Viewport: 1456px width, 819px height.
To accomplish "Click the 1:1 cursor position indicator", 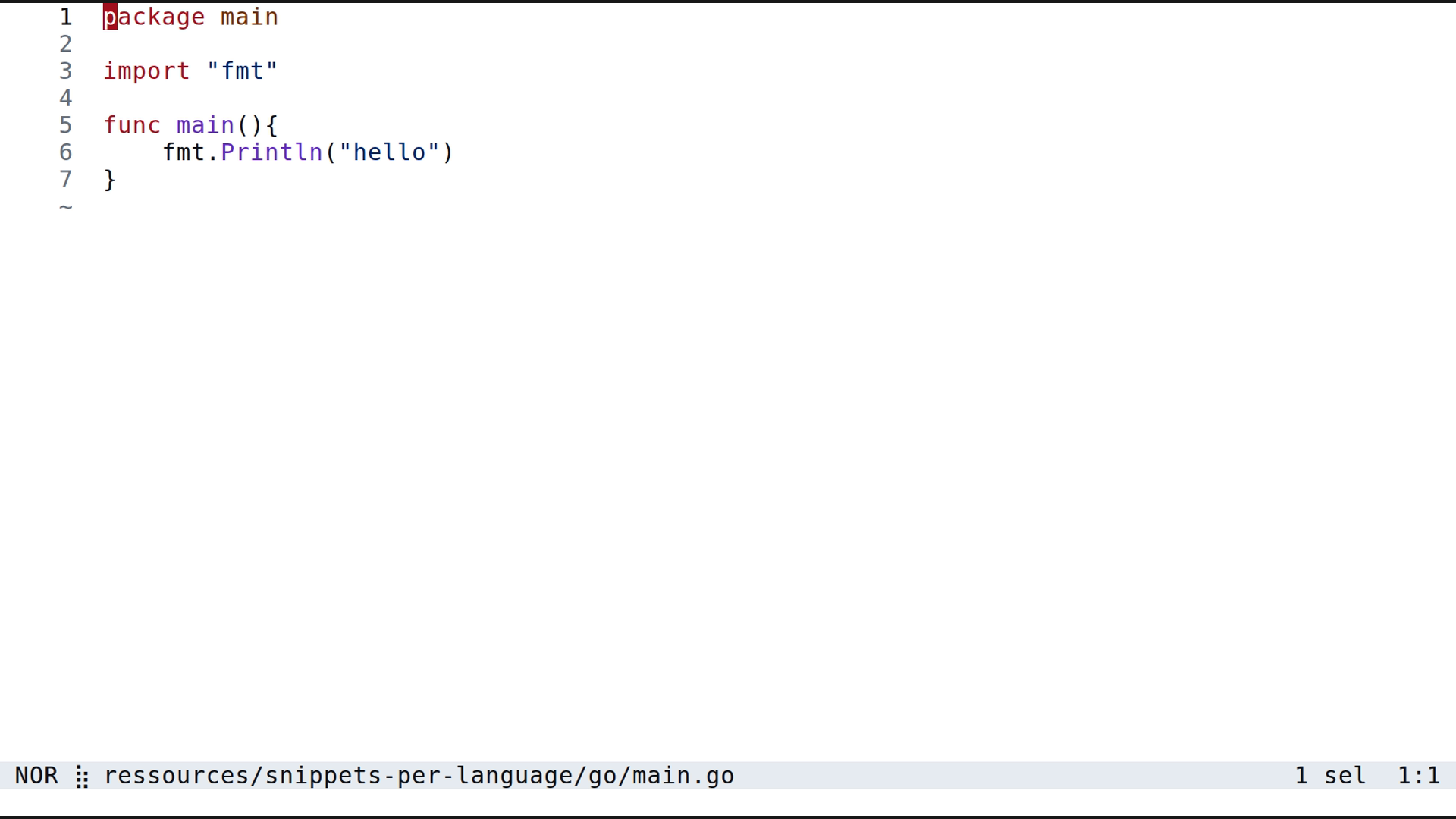I will 1418,776.
